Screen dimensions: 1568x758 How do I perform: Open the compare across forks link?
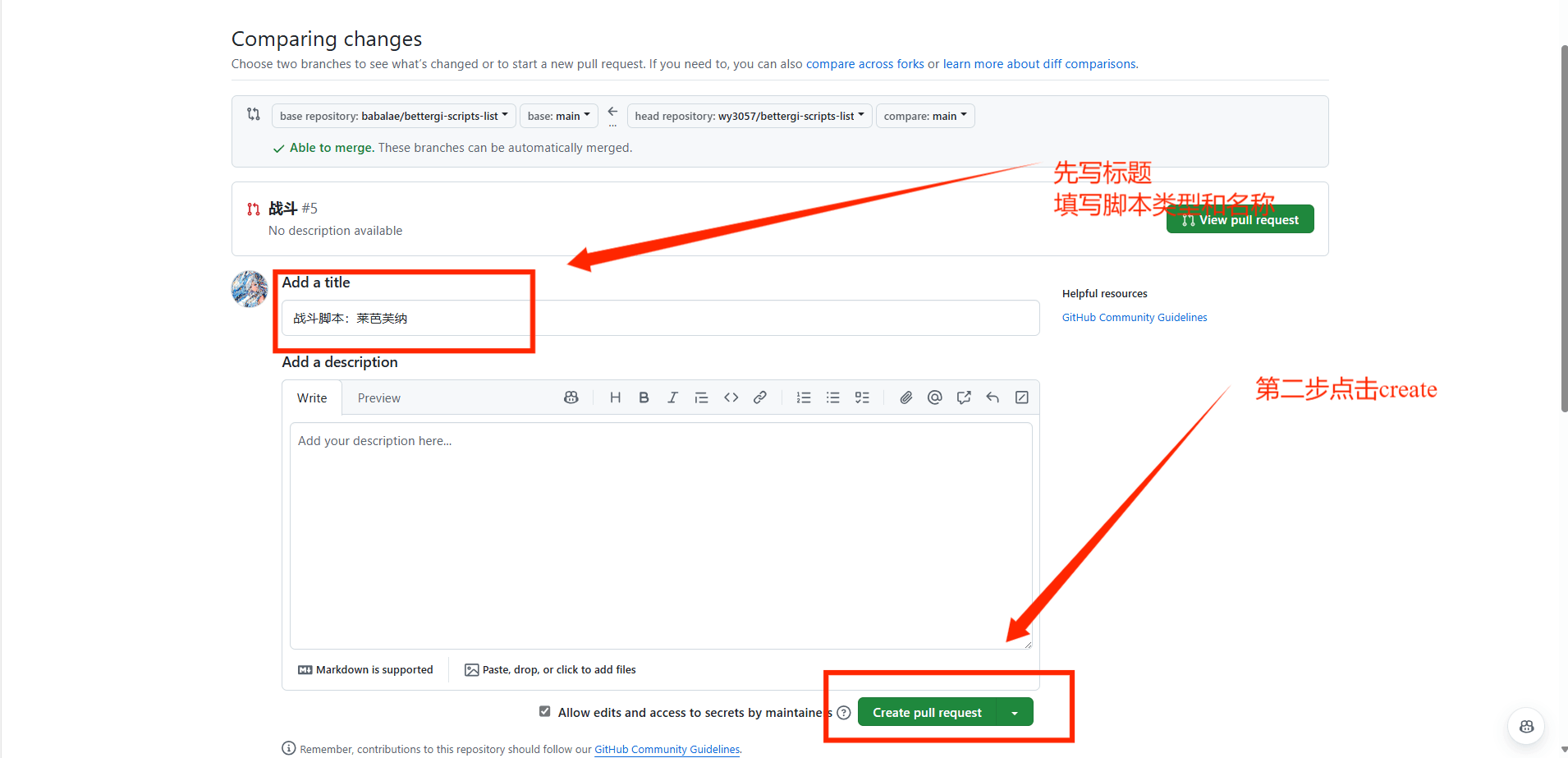864,63
